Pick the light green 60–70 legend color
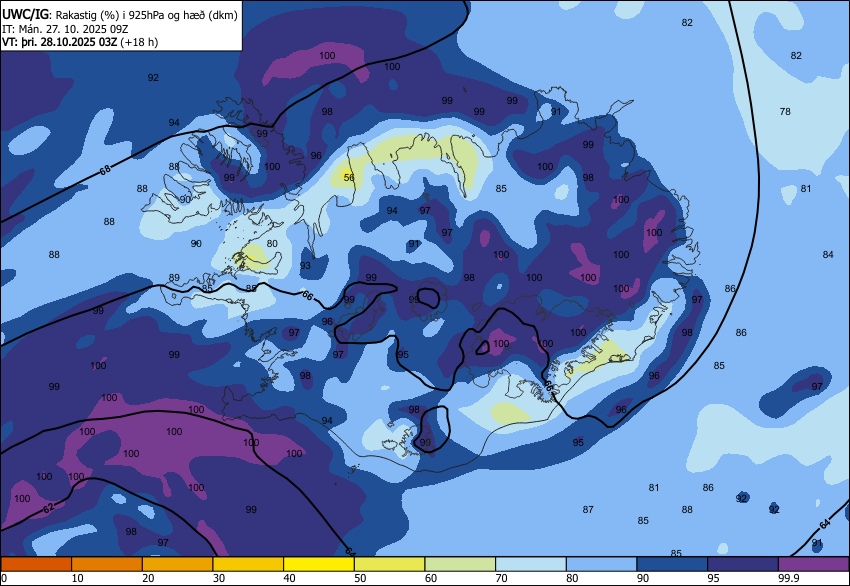 (460, 564)
